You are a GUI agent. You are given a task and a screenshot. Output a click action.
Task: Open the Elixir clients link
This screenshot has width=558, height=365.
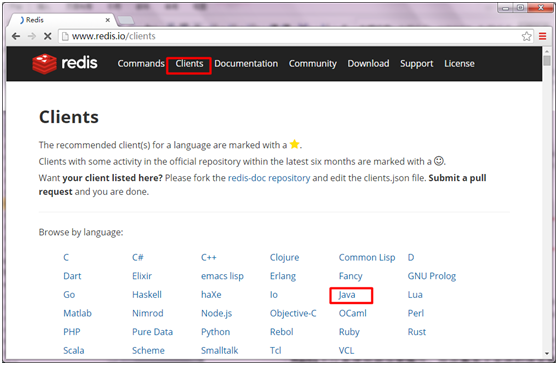click(142, 276)
